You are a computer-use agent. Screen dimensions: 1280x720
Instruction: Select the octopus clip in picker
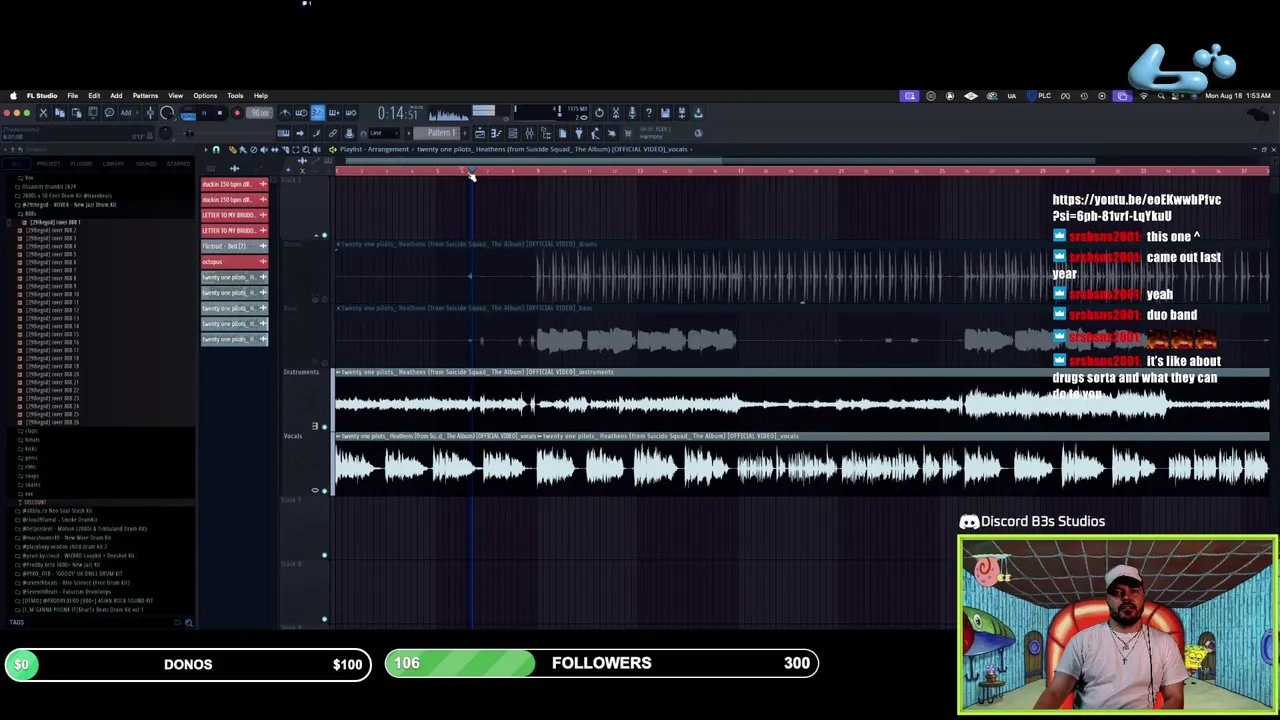coord(235,261)
